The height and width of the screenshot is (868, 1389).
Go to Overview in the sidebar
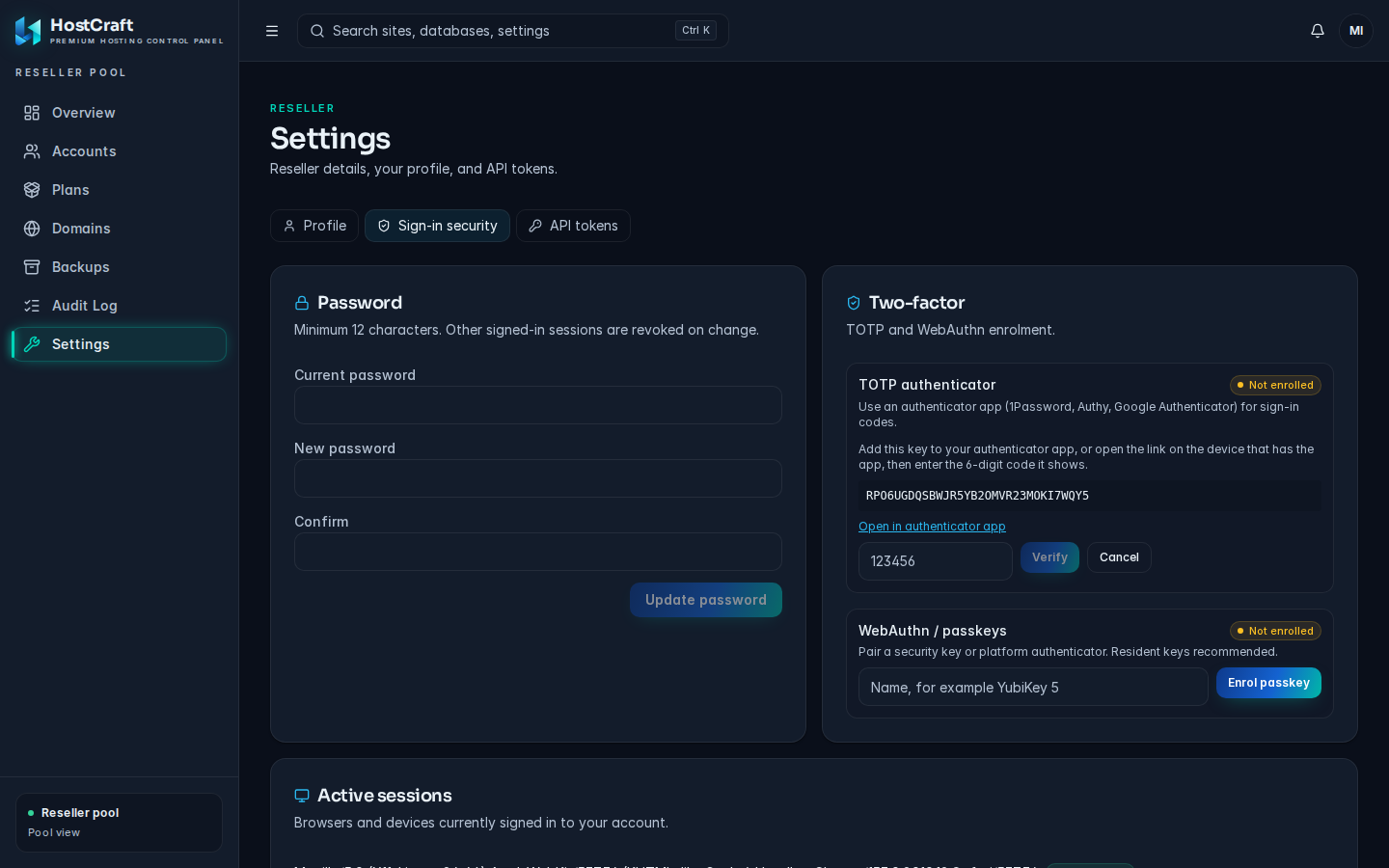pyautogui.click(x=120, y=113)
